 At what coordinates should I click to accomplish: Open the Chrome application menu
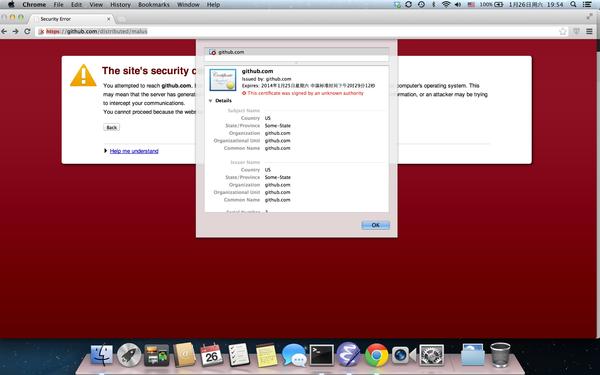pos(34,5)
